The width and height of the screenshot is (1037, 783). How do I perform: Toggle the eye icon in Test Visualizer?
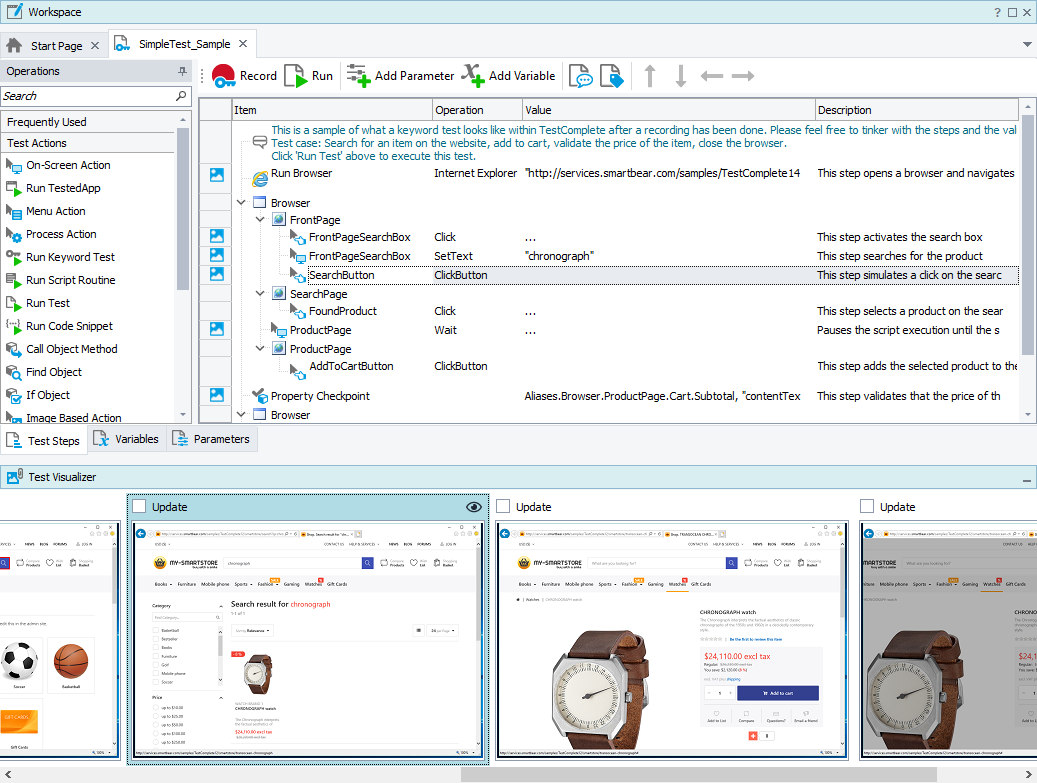(474, 507)
